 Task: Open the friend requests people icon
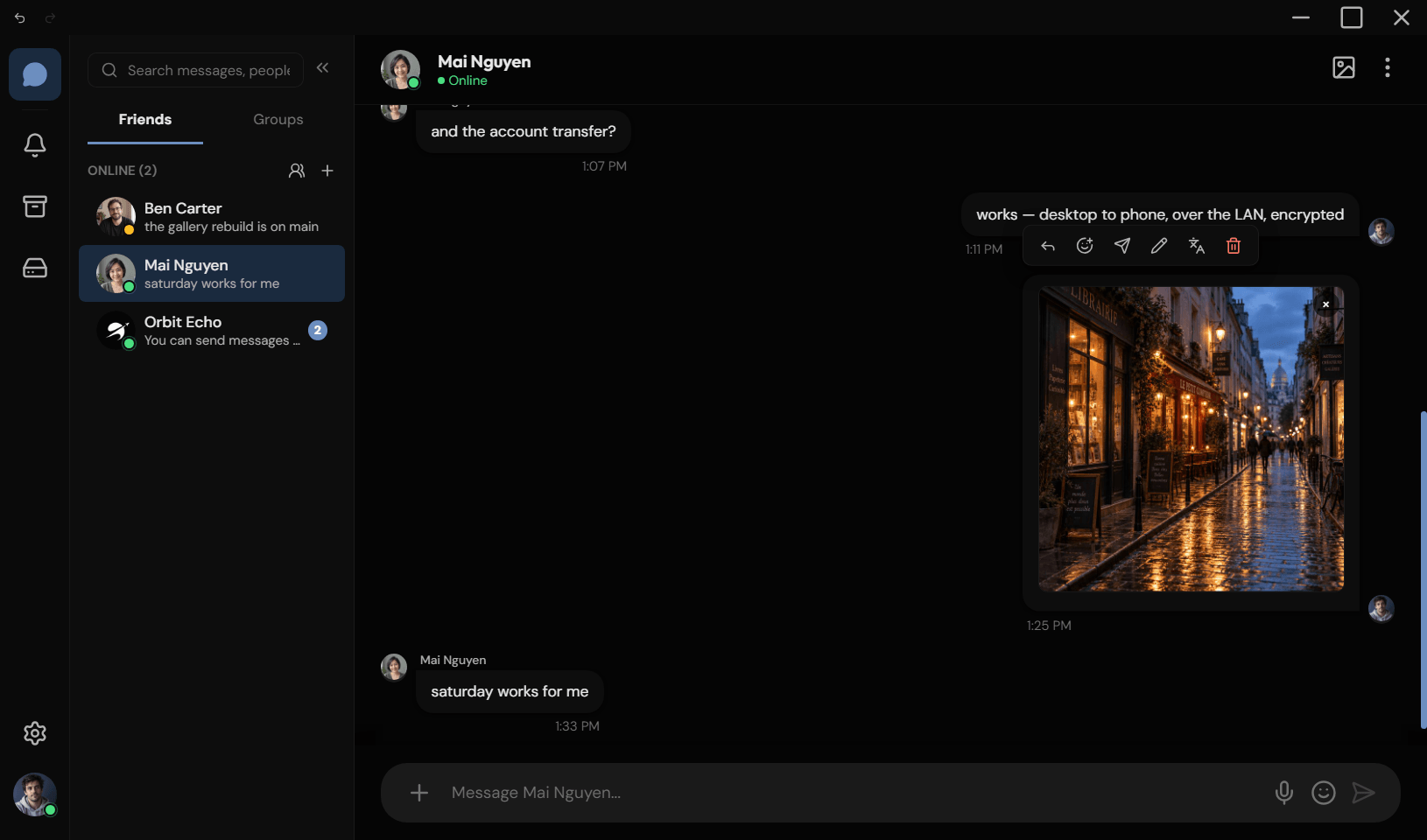[297, 171]
